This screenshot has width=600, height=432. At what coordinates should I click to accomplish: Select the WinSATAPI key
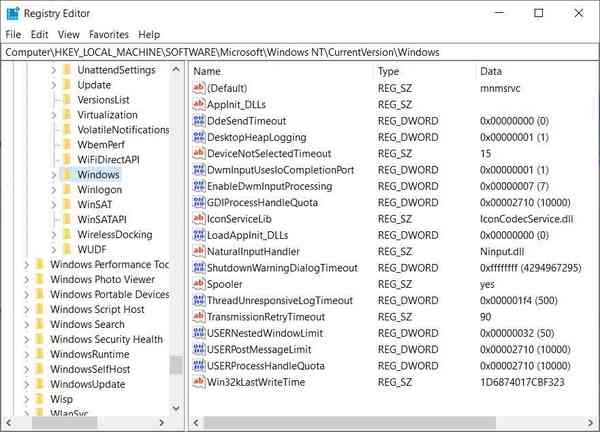click(x=102, y=220)
